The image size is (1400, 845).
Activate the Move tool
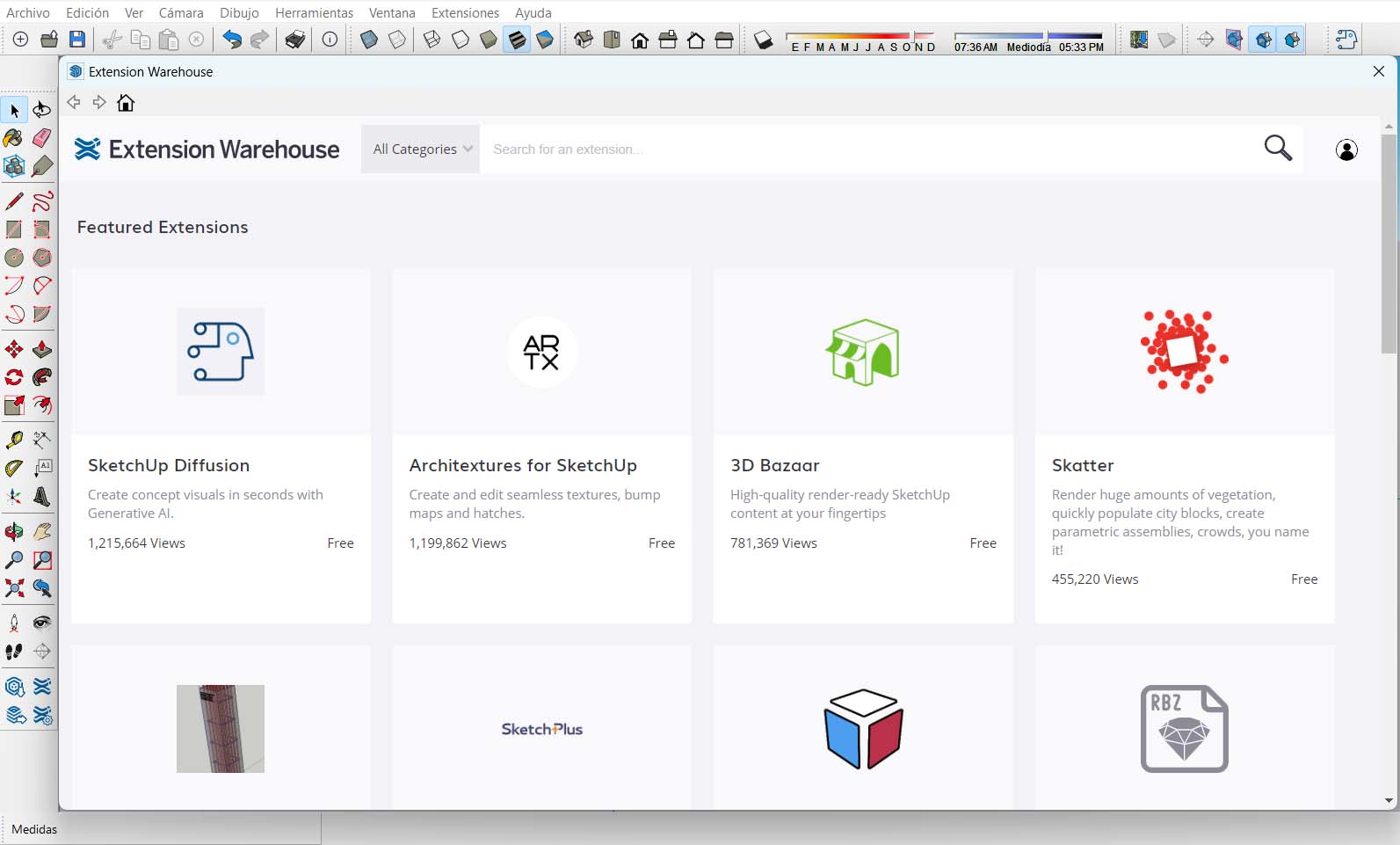[x=14, y=349]
